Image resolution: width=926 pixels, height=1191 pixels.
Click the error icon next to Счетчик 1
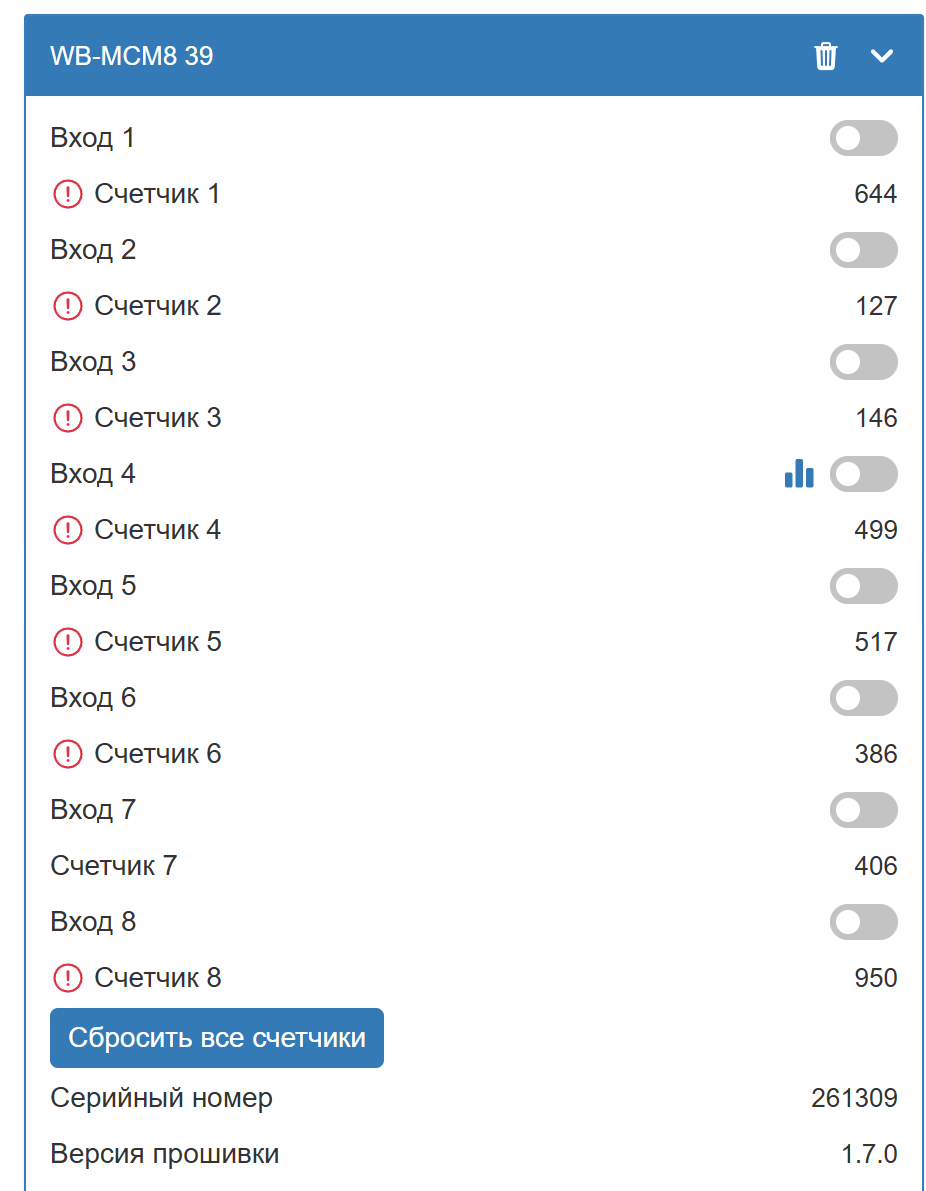pyautogui.click(x=67, y=194)
